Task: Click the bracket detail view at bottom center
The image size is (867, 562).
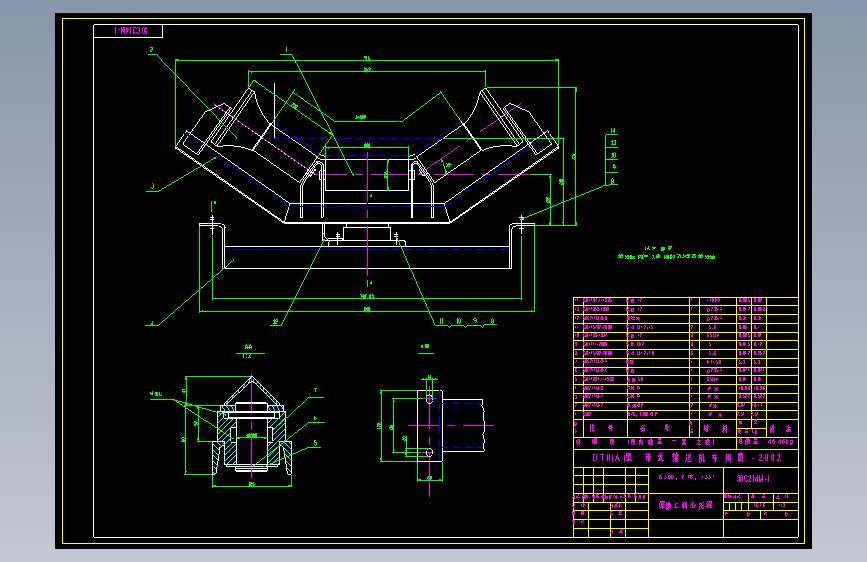Action: [x=432, y=426]
